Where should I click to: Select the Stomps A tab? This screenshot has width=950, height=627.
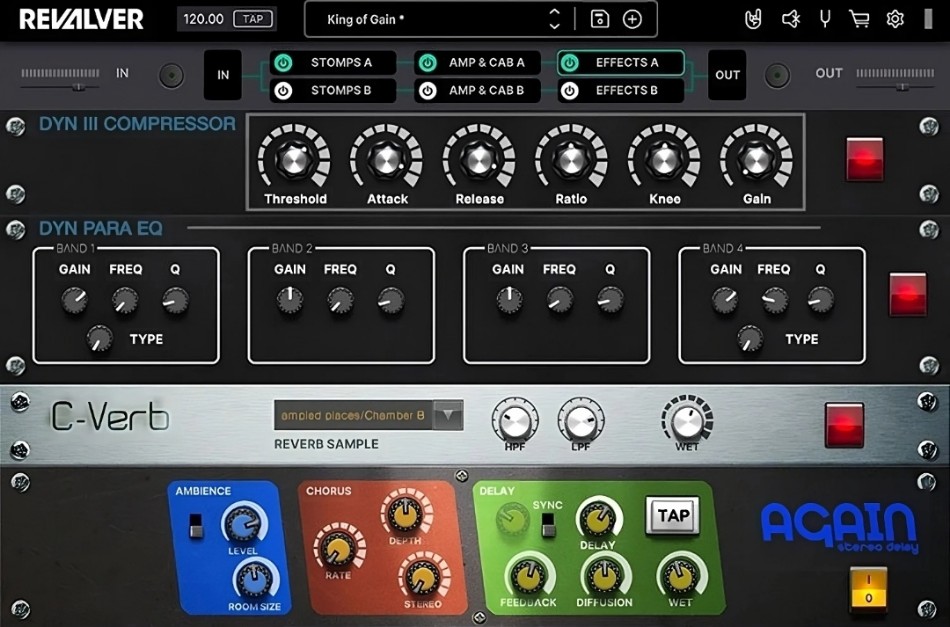point(333,62)
